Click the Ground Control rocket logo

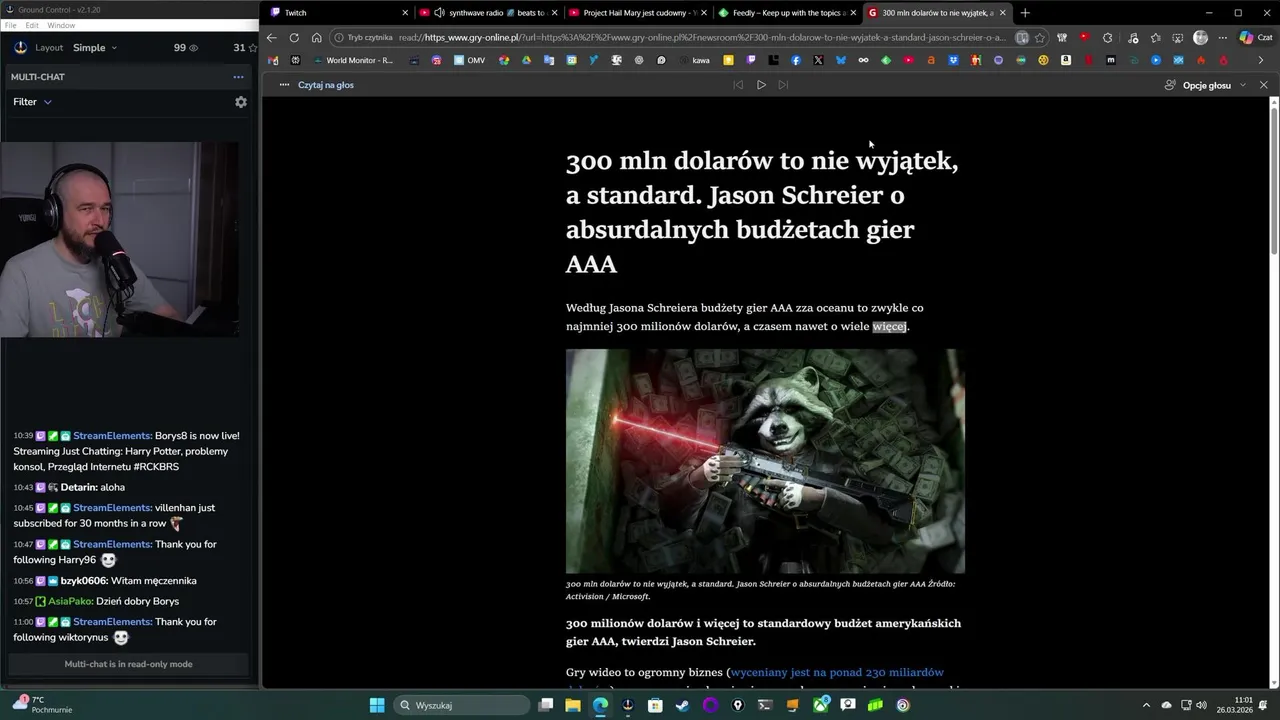[x=20, y=47]
